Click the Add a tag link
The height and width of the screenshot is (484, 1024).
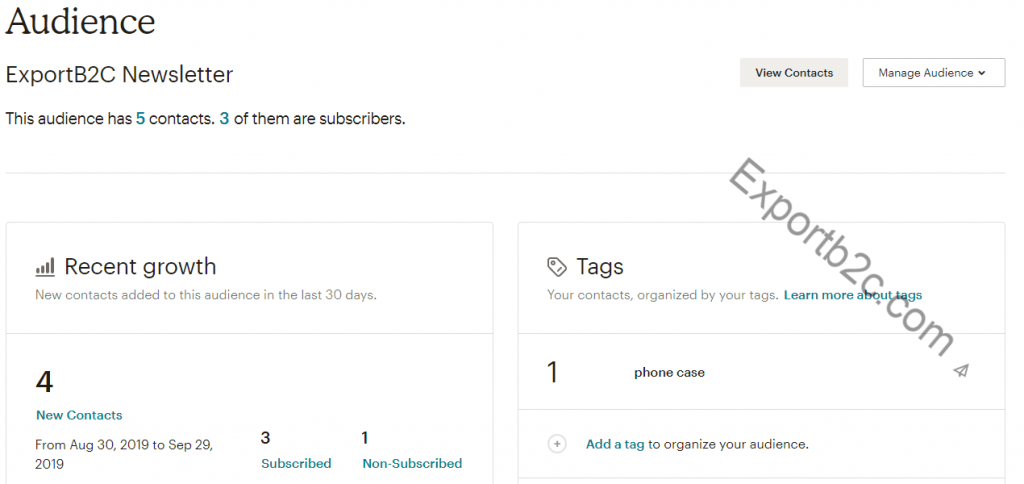(x=615, y=444)
